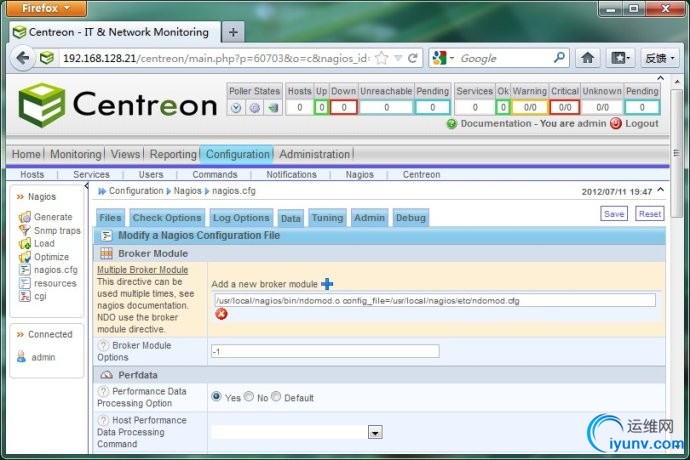Click the page vertical scrollbar thumb
Screen dimensions: 690x460
(676, 153)
